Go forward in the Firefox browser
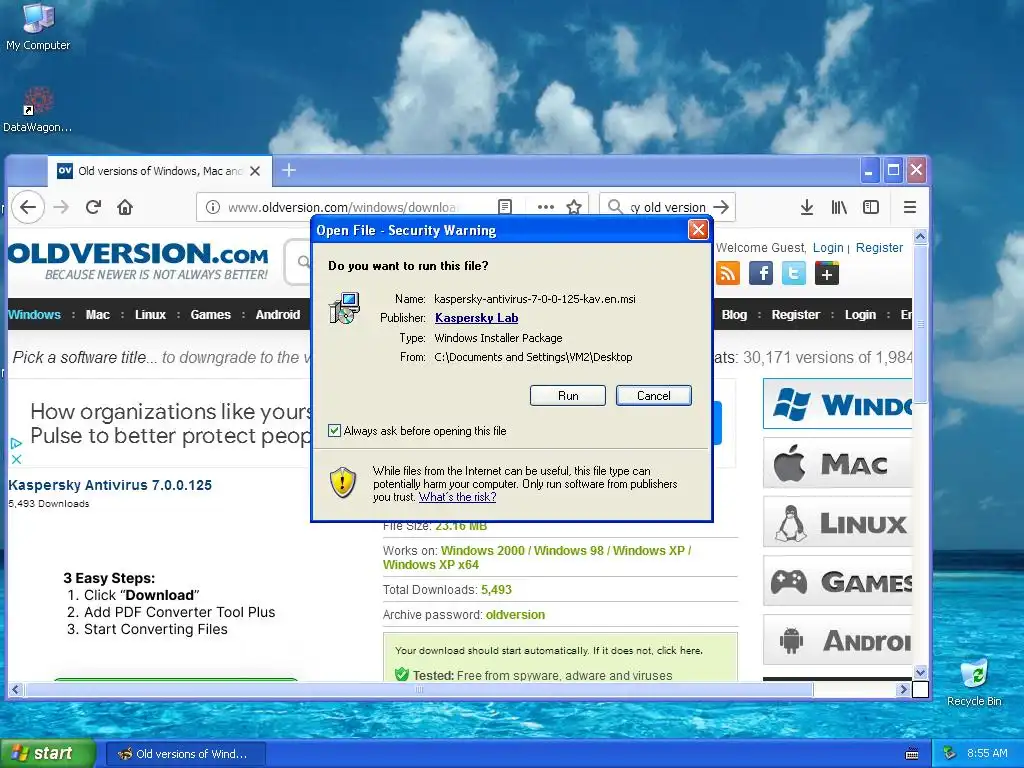The height and width of the screenshot is (768, 1024). pyautogui.click(x=61, y=207)
